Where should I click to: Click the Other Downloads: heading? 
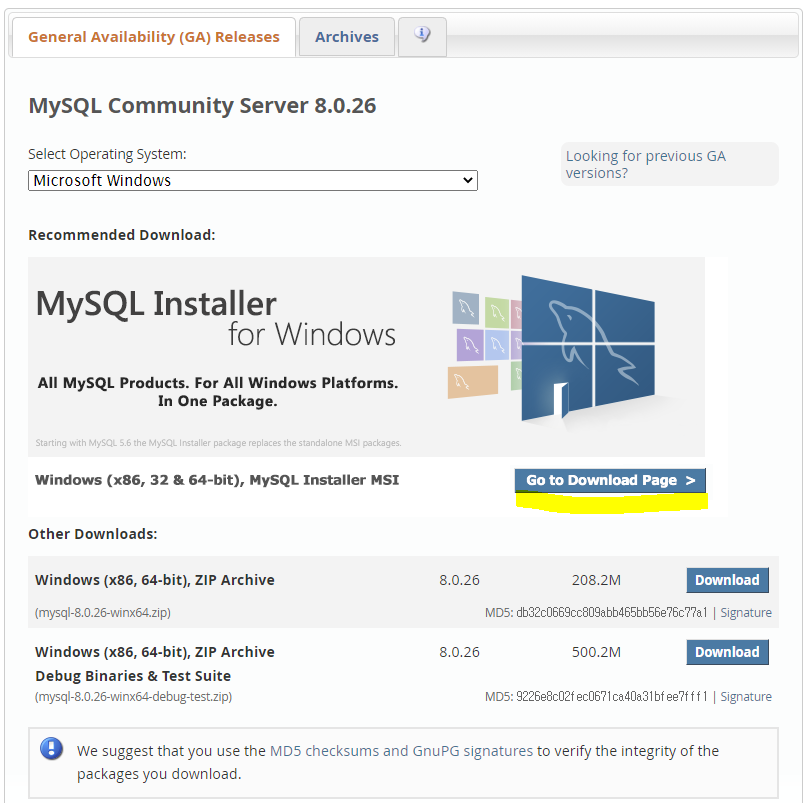coord(92,534)
